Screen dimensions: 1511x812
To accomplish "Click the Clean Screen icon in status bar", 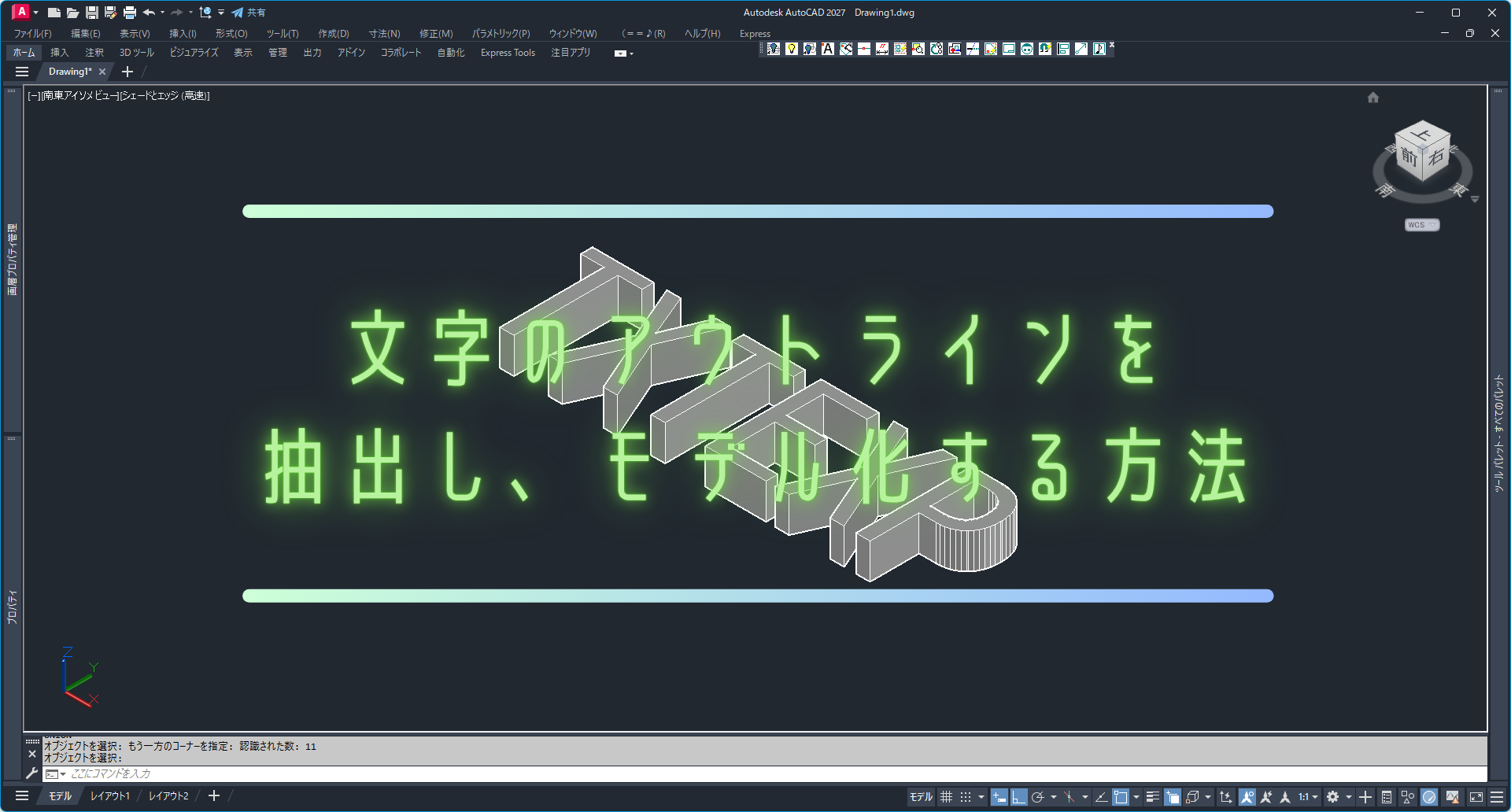I will coord(1476,797).
